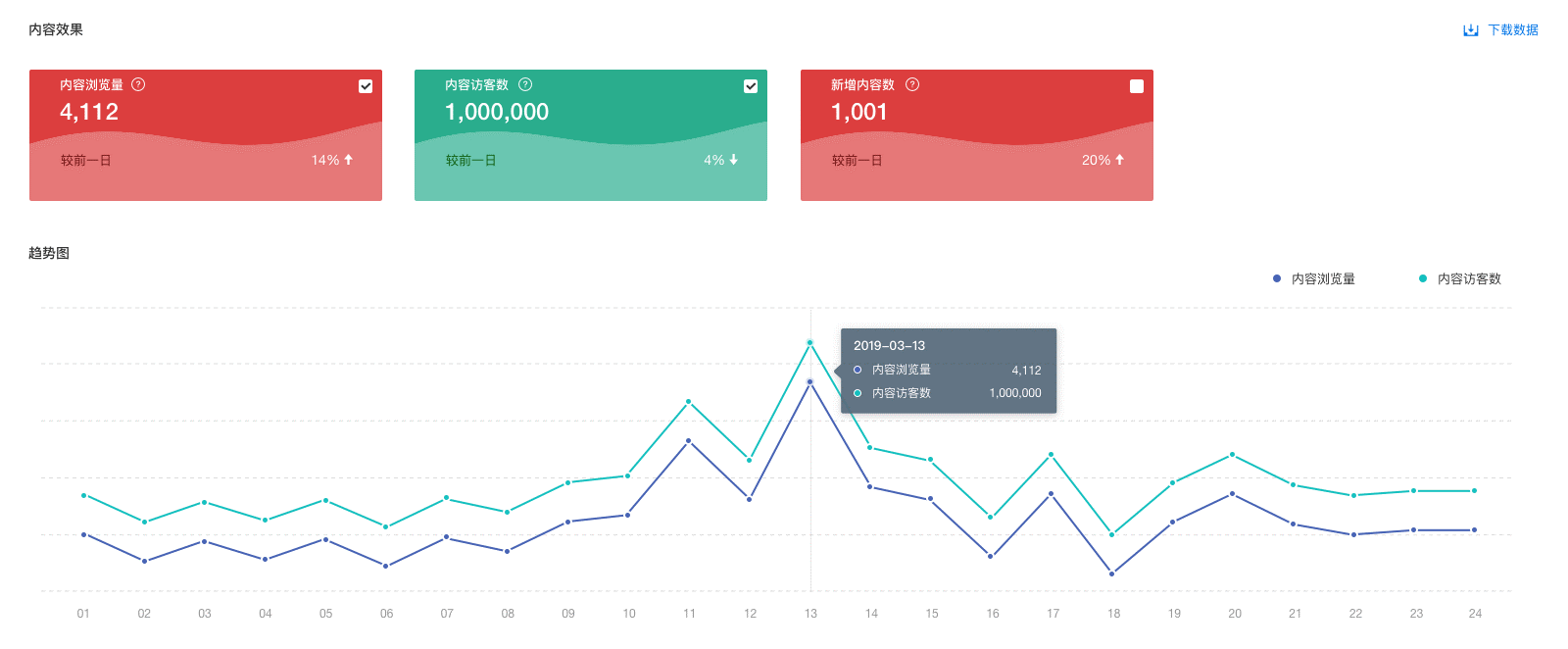Screen dimensions: 1568x649
Task: Click the 20% change value
Action: pyautogui.click(x=1097, y=160)
